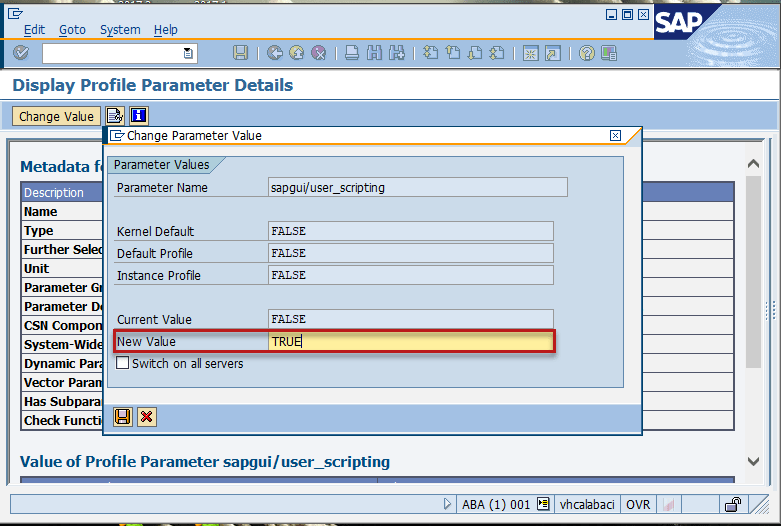
Task: Click the documentation icon beside Change Value
Action: 115,116
